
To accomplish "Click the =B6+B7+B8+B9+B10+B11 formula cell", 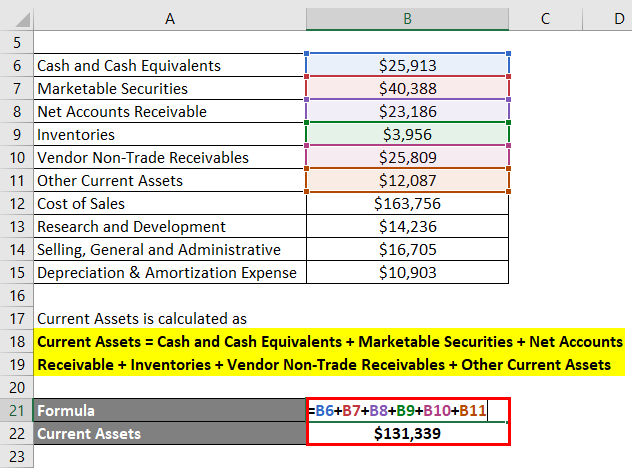I will pyautogui.click(x=407, y=410).
